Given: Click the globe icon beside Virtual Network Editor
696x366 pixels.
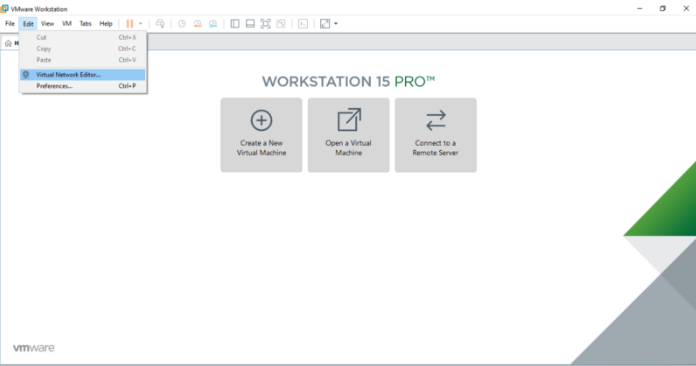Looking at the screenshot, I should tap(26, 75).
